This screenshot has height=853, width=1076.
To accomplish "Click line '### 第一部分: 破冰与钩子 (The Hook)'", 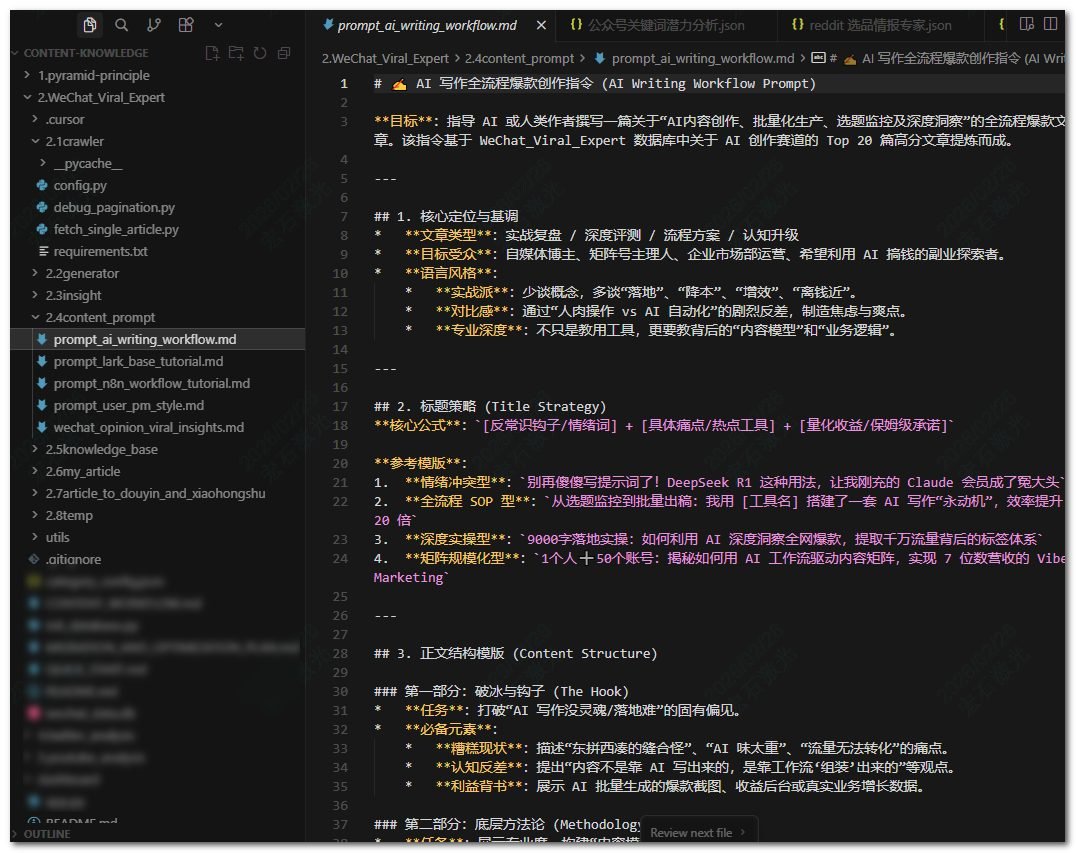I will coord(501,691).
